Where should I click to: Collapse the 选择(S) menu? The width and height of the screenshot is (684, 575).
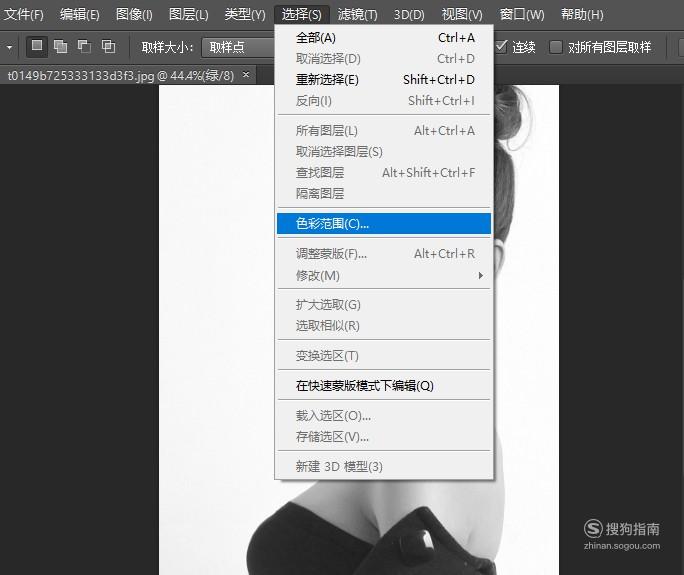pos(301,14)
